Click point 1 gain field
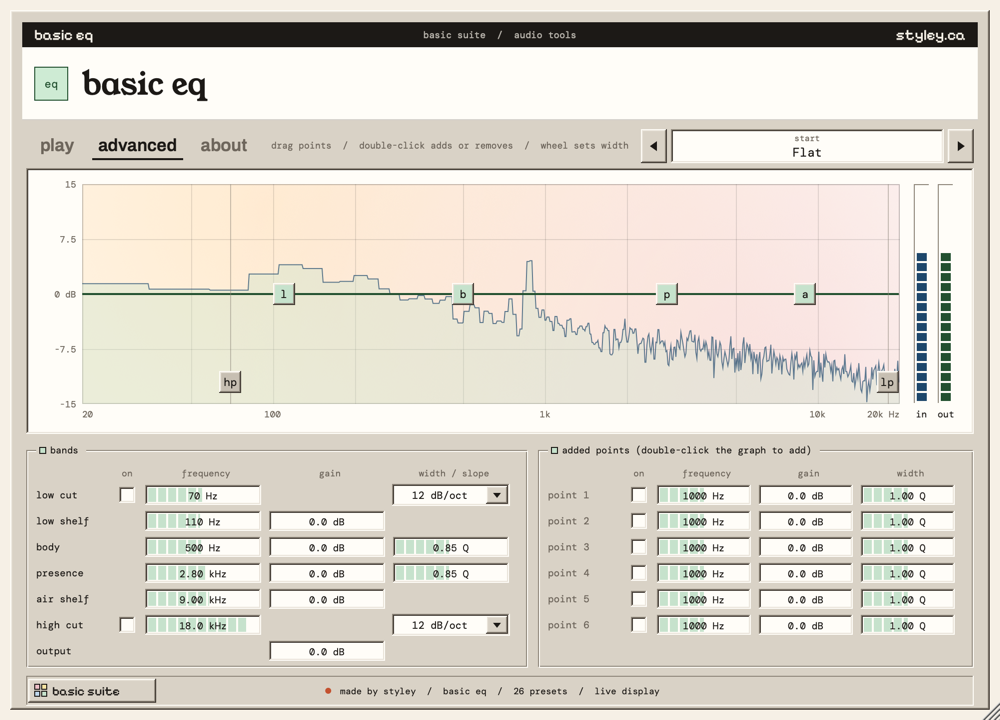The height and width of the screenshot is (720, 1000). [x=805, y=496]
